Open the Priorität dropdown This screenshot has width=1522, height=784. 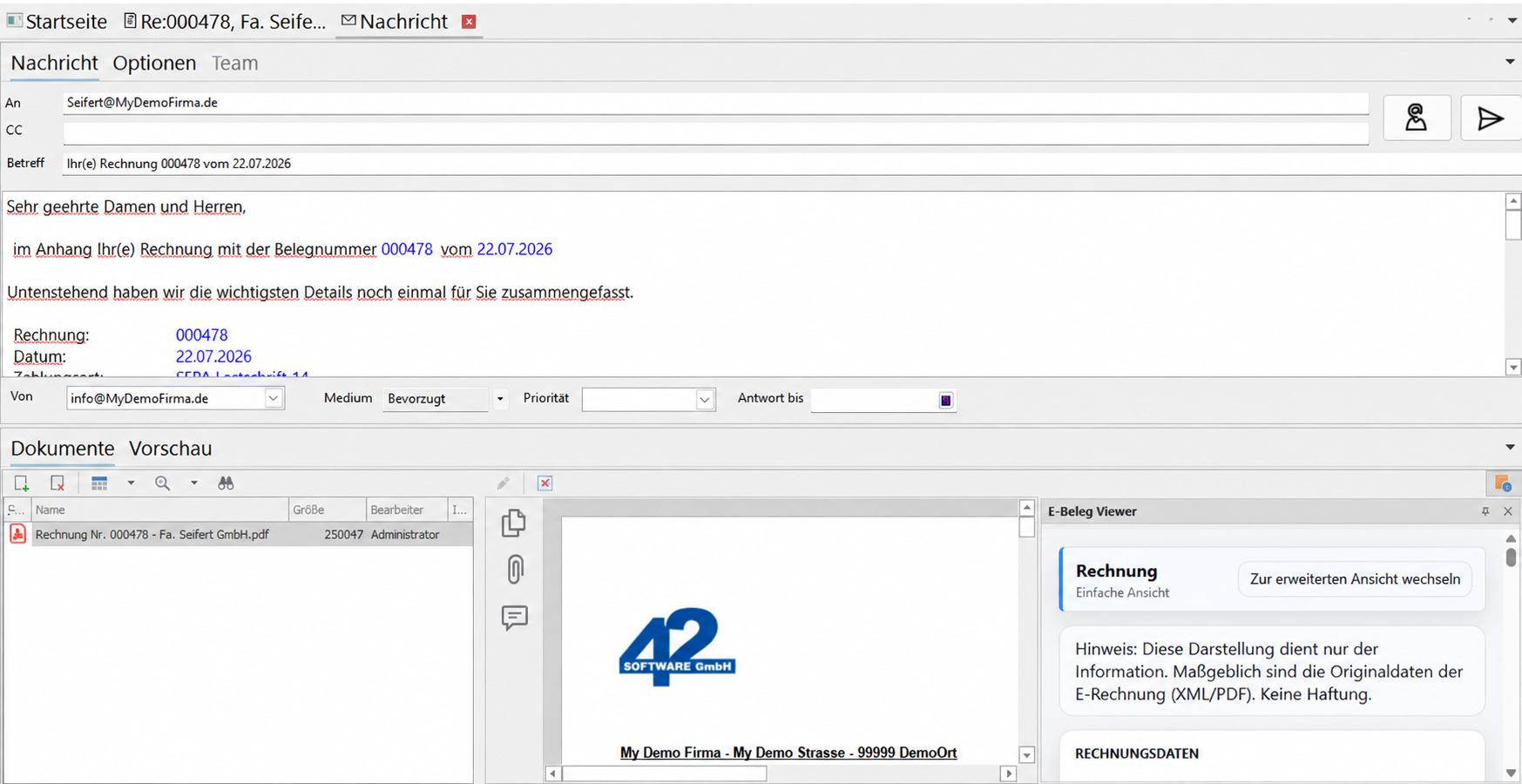click(x=705, y=400)
